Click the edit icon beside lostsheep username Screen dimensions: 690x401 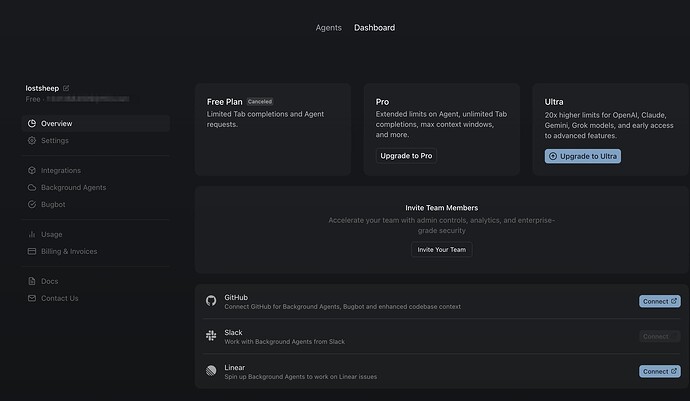(x=66, y=88)
